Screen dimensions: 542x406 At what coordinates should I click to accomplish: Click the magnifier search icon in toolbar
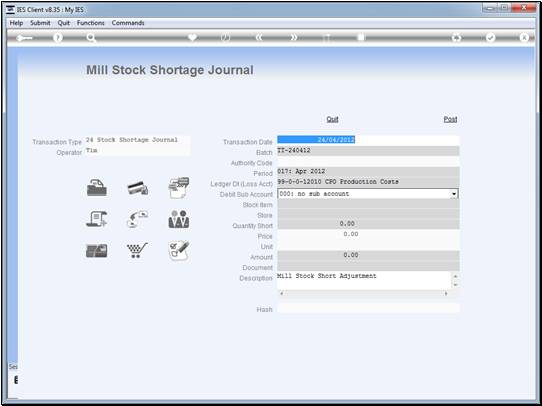point(91,38)
